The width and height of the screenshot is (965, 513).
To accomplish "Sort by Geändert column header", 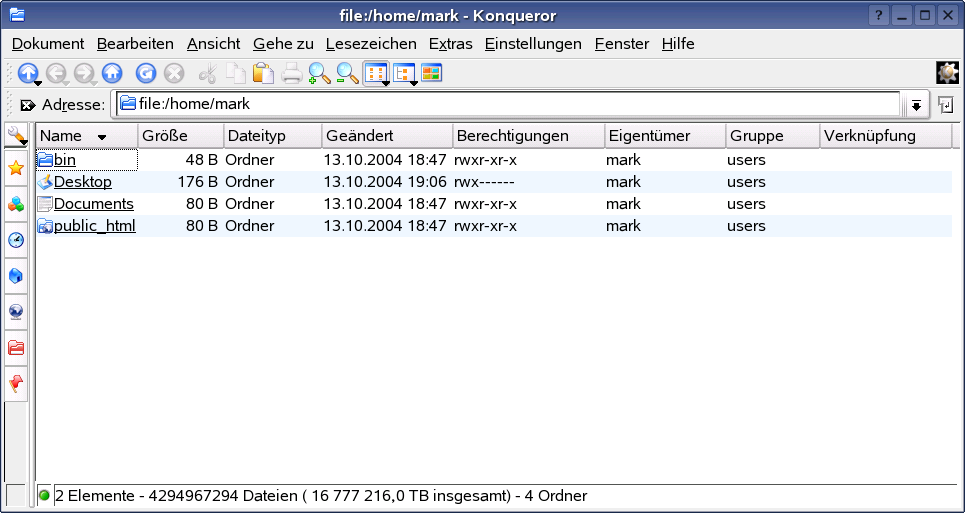I will click(x=388, y=136).
